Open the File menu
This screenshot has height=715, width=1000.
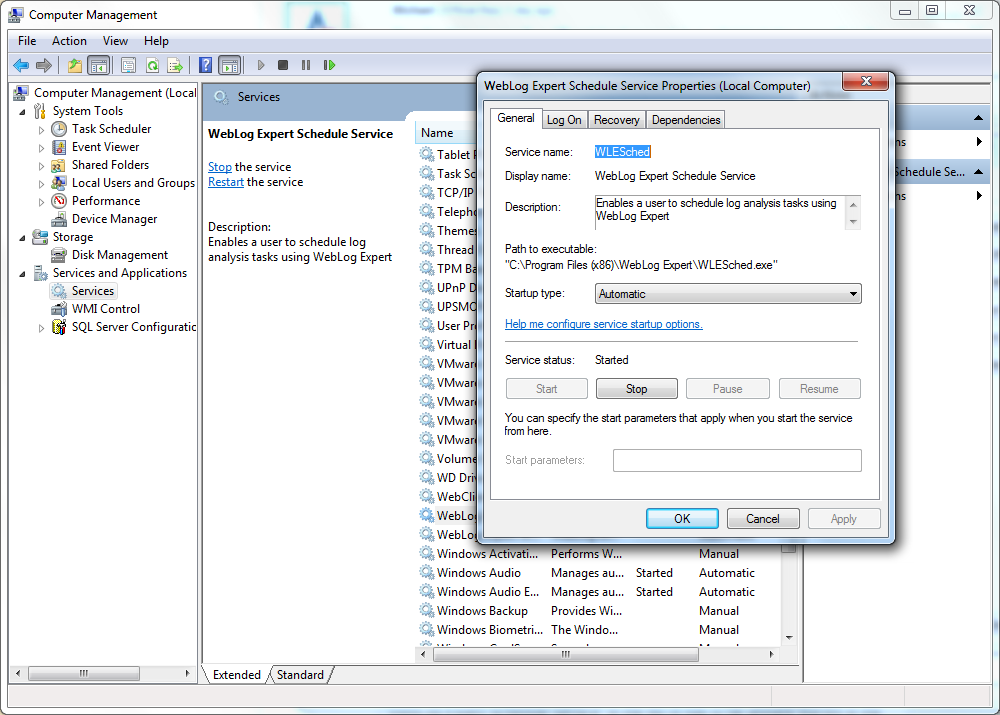(x=27, y=41)
